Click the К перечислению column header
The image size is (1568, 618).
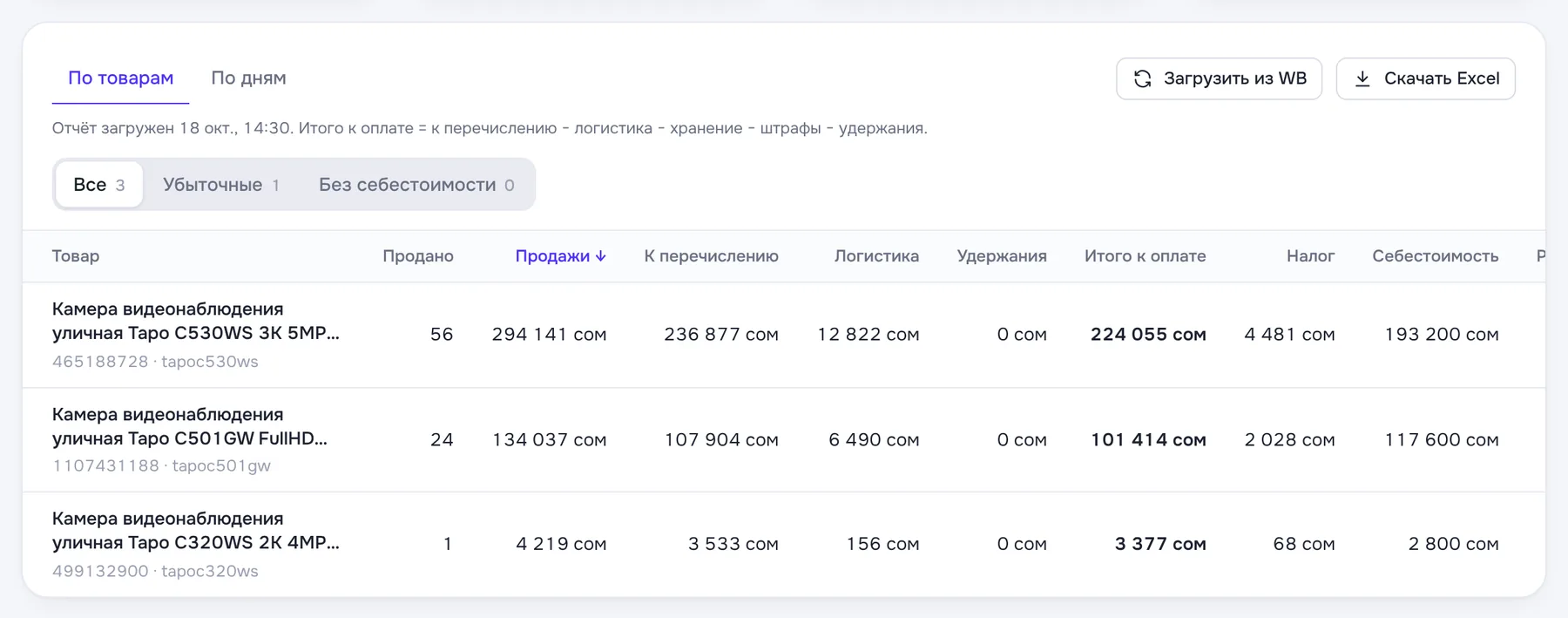coord(711,256)
